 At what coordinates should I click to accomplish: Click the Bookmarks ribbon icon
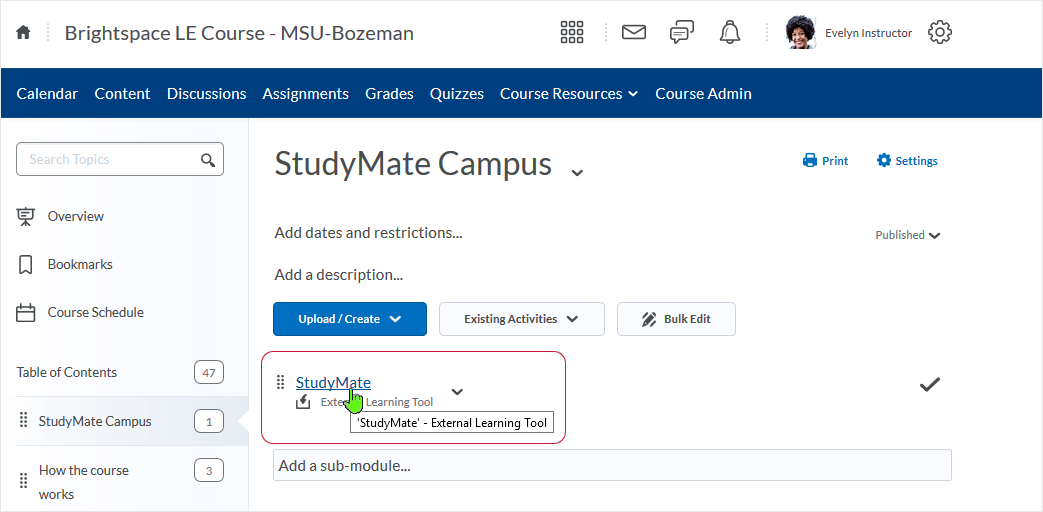(x=25, y=265)
